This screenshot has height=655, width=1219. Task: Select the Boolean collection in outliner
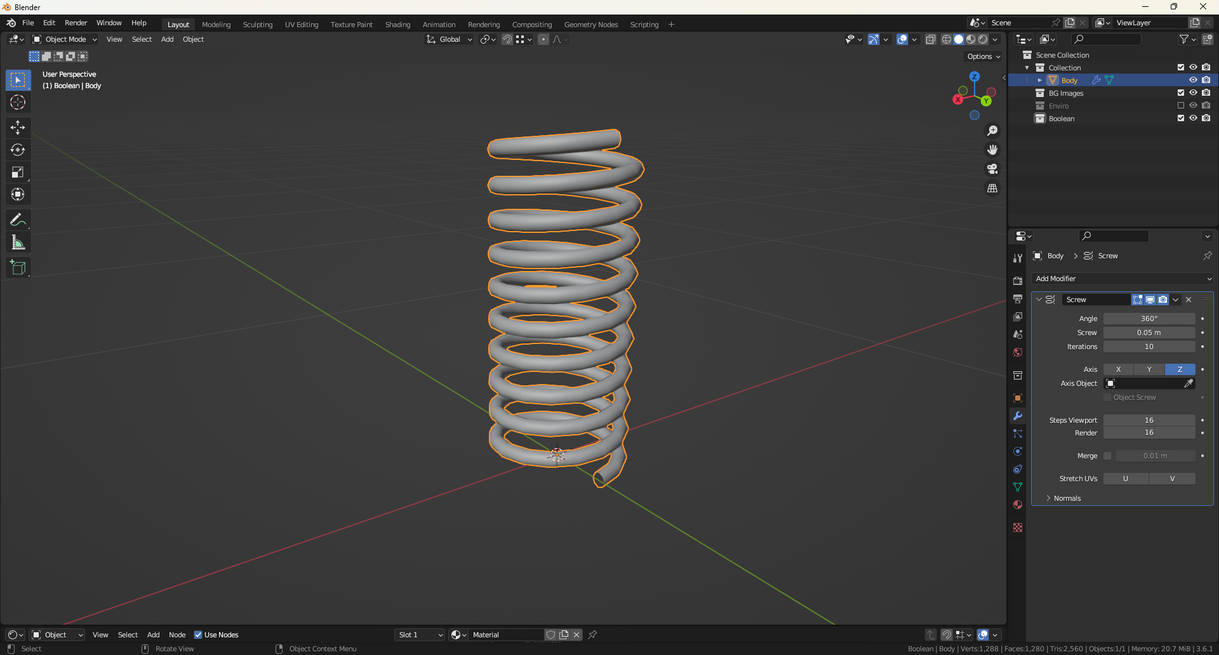click(1061, 119)
